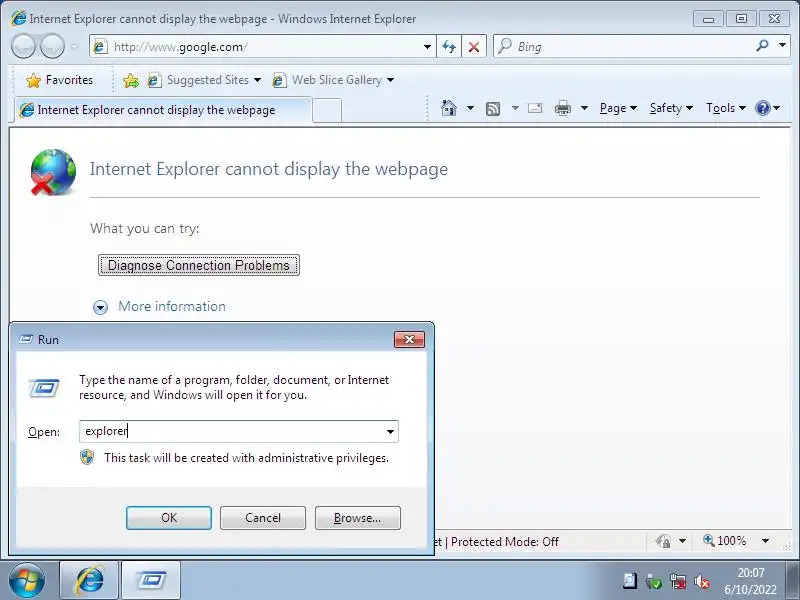The image size is (800, 600).
Task: Click the Help question mark icon
Action: pyautogui.click(x=763, y=108)
